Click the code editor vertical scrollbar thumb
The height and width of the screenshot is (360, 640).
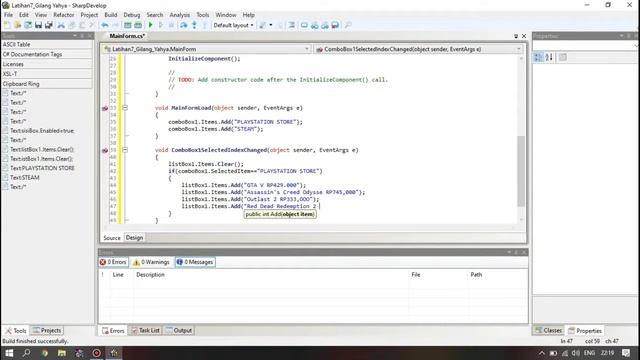click(x=521, y=171)
